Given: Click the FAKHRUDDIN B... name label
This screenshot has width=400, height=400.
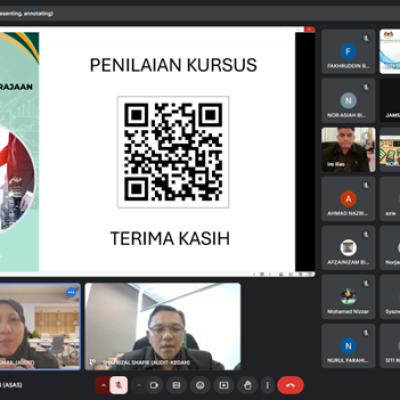Looking at the screenshot, I should [348, 66].
